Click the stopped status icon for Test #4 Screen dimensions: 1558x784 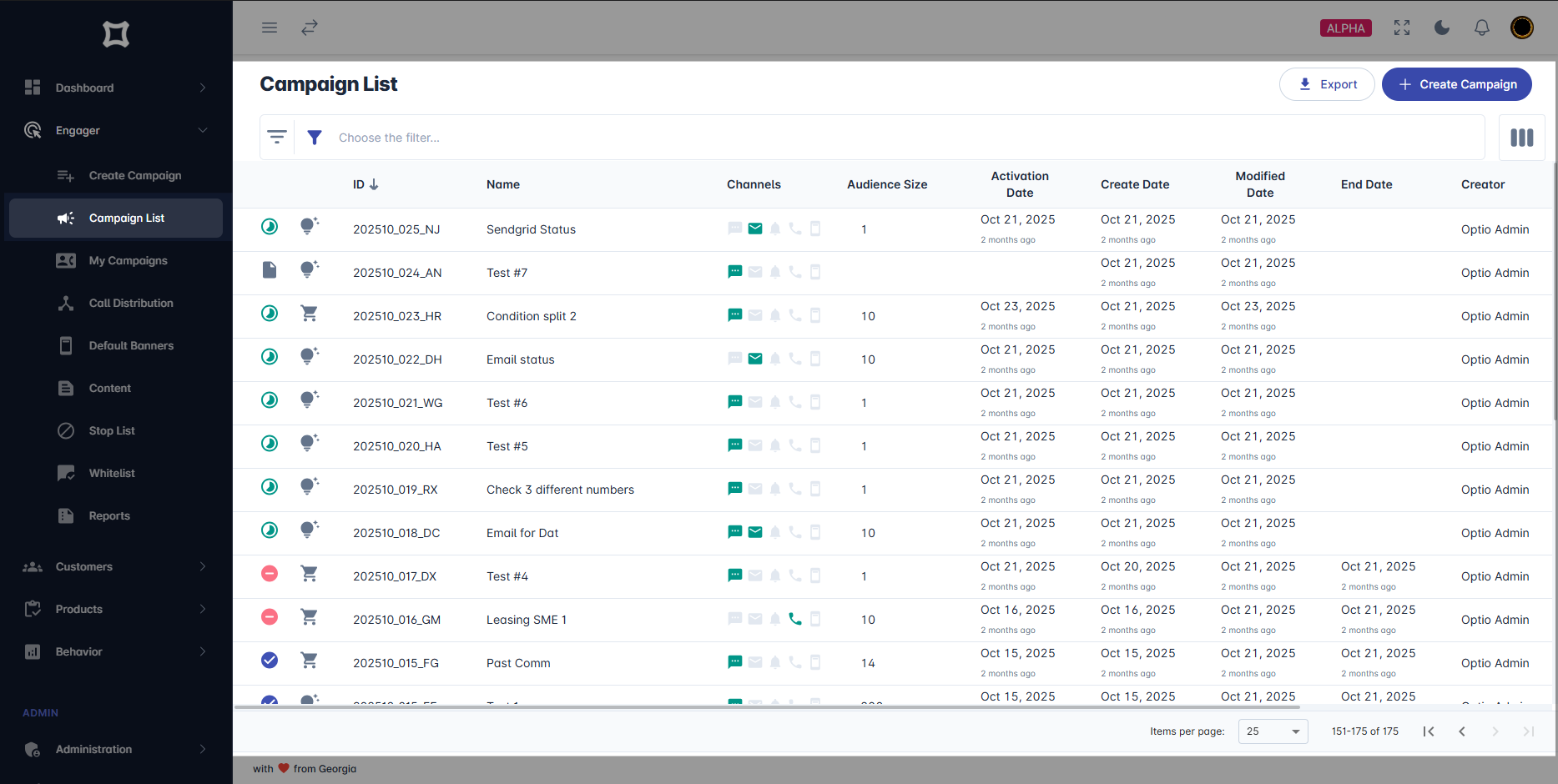270,574
